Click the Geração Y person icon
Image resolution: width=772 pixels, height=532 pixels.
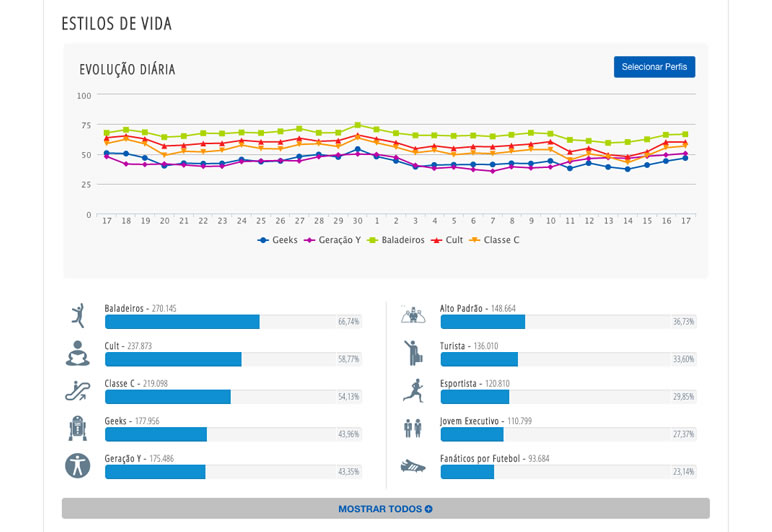[77, 465]
